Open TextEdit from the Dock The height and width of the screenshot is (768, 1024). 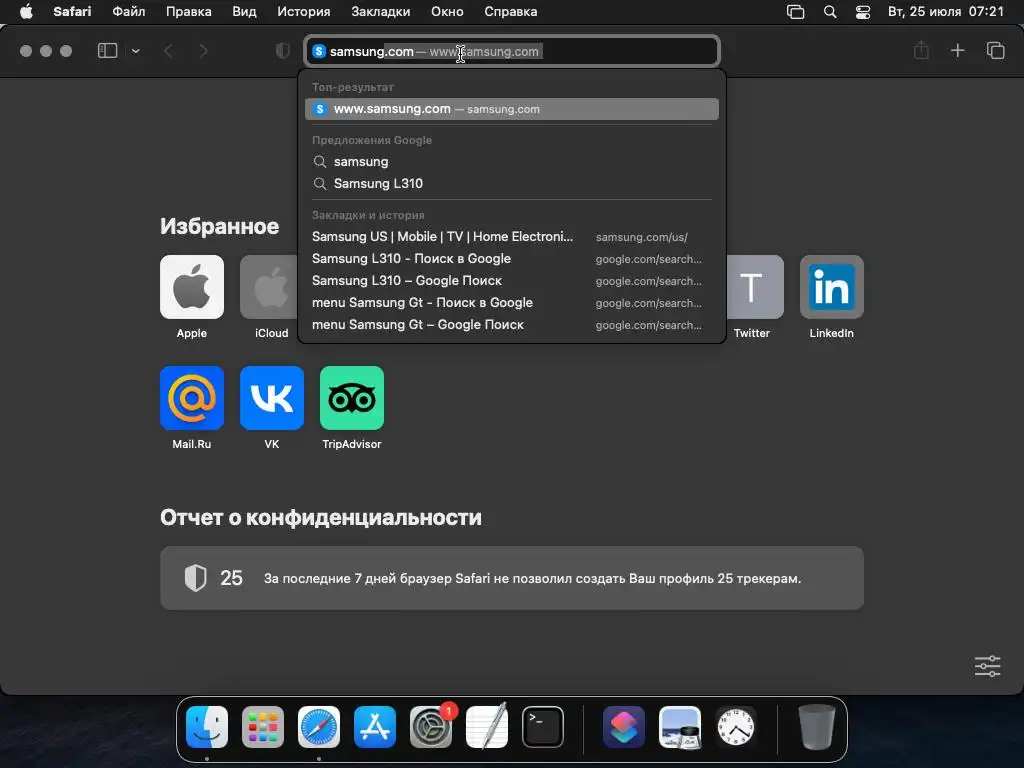coord(487,727)
